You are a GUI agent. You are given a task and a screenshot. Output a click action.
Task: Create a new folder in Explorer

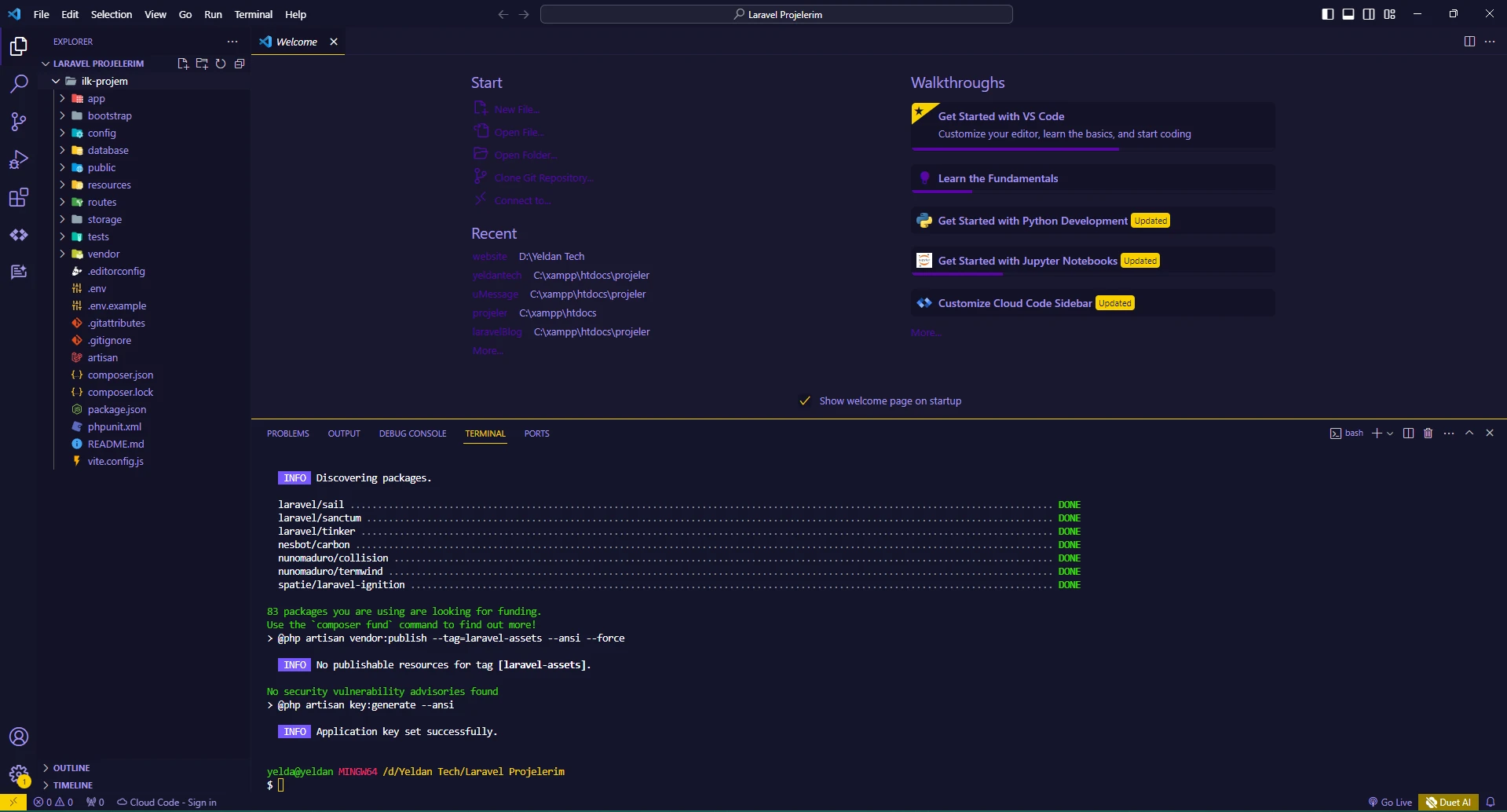(202, 64)
